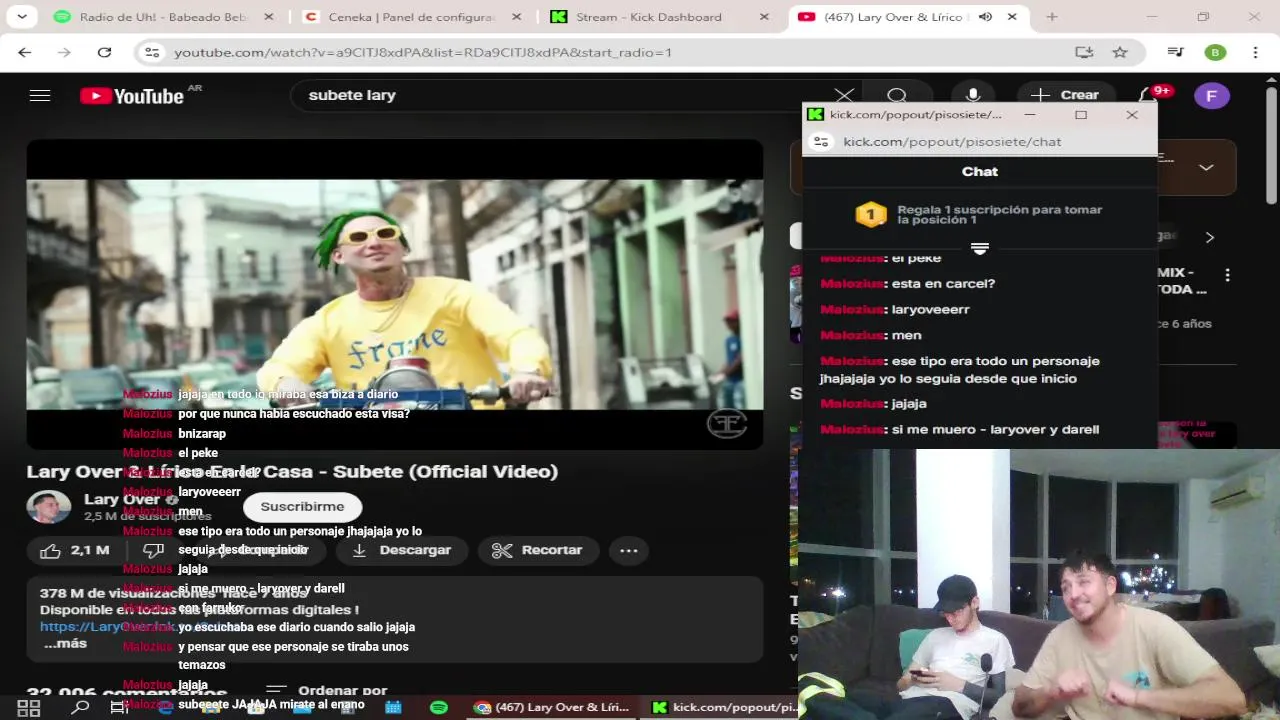Click chat message 'esta en carcel?' in Kick
The image size is (1280, 720).
(943, 283)
